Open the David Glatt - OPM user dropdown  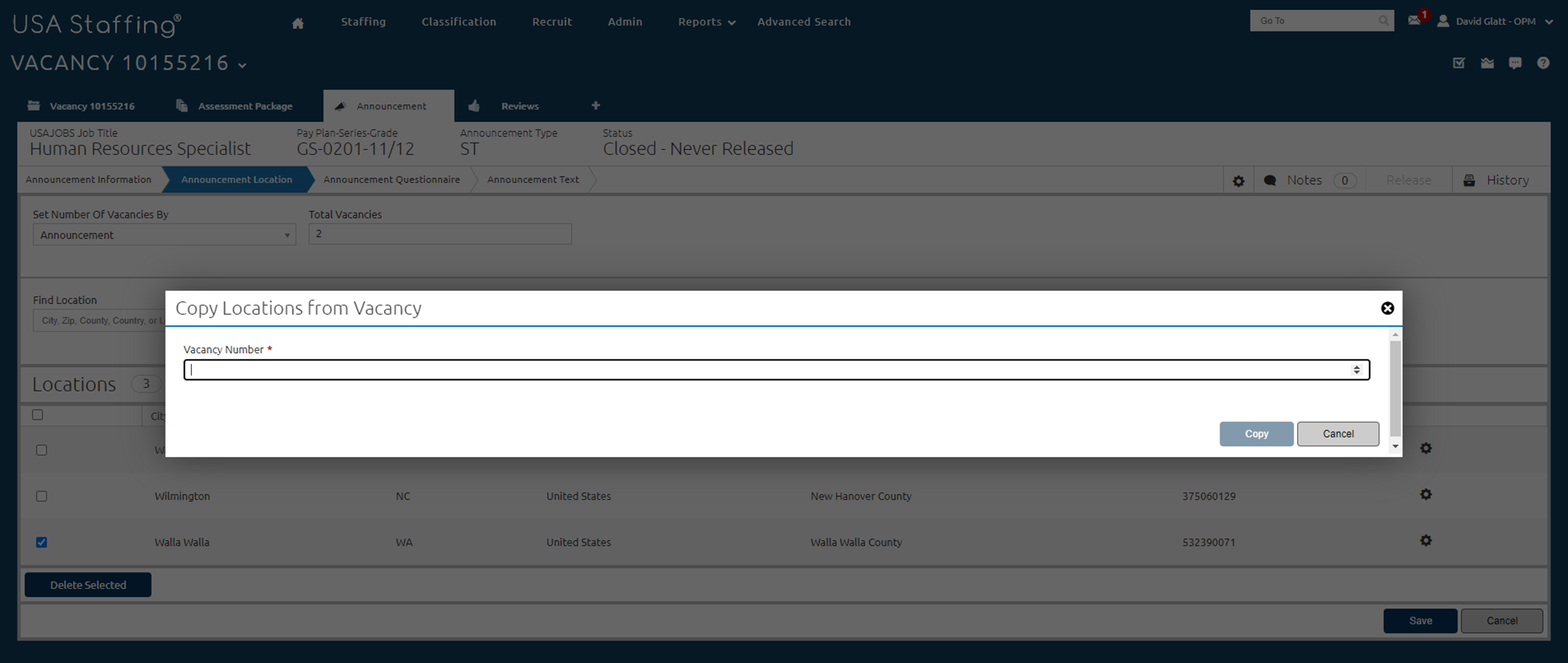[x=1549, y=21]
